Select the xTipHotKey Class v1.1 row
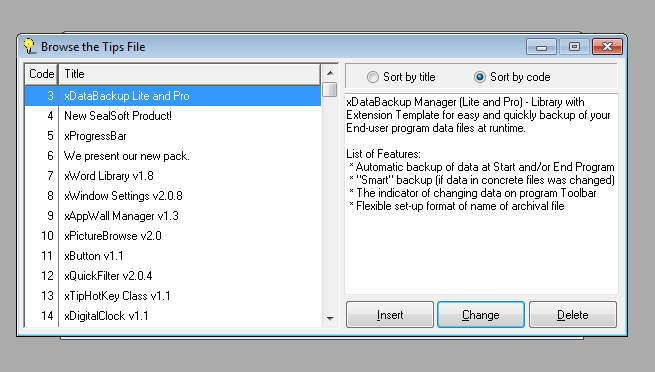Image resolution: width=655 pixels, height=372 pixels. point(173,296)
